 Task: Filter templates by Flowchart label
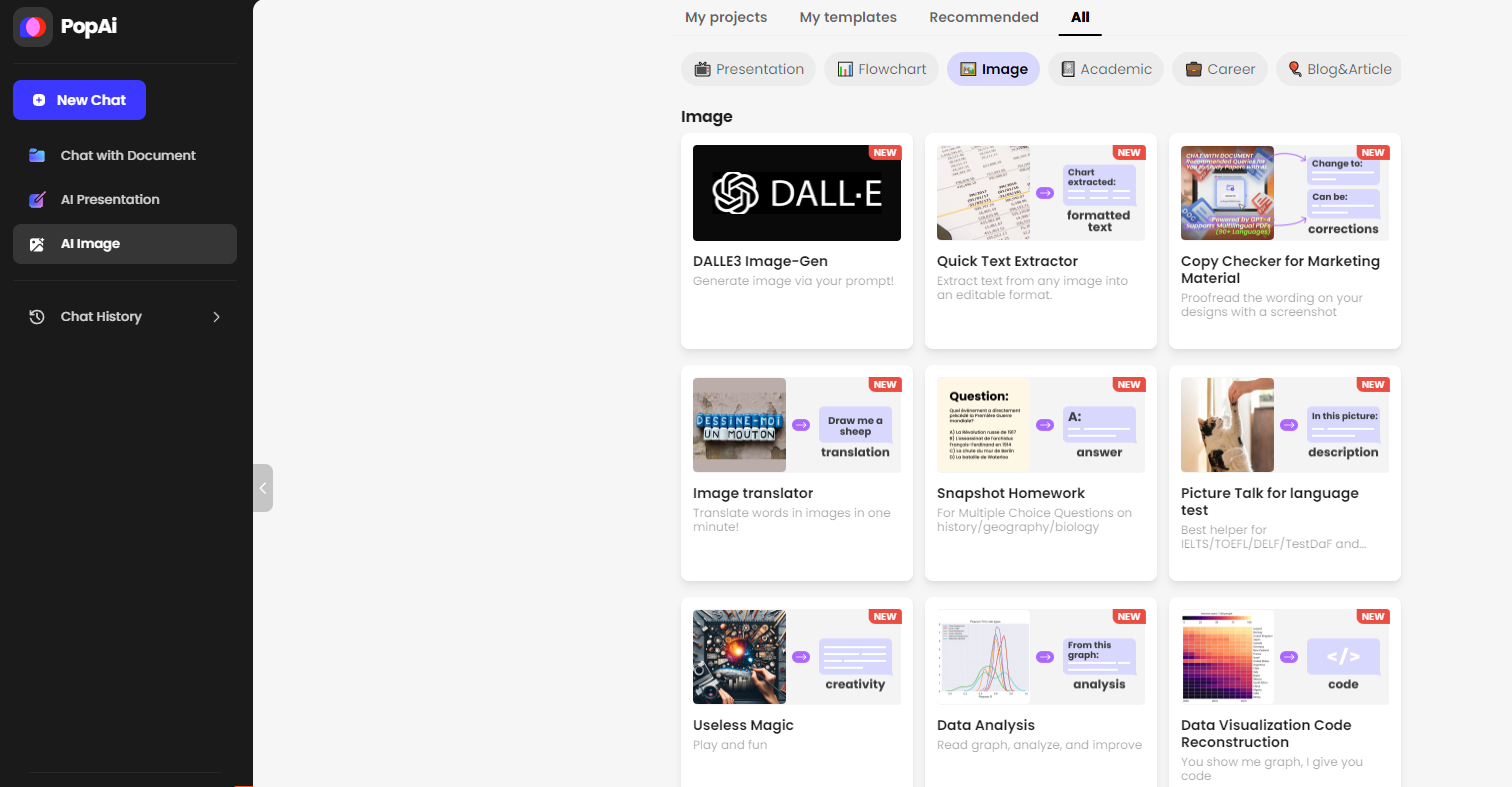coord(892,69)
